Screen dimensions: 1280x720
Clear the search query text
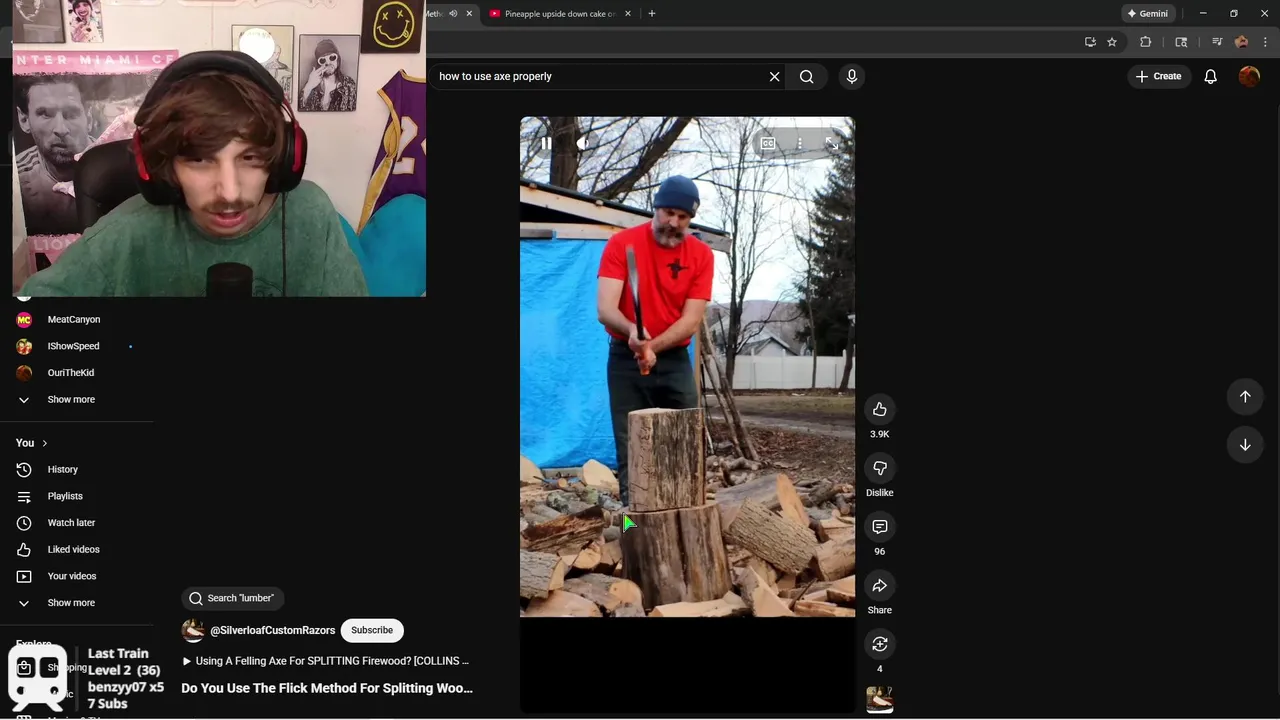(774, 76)
